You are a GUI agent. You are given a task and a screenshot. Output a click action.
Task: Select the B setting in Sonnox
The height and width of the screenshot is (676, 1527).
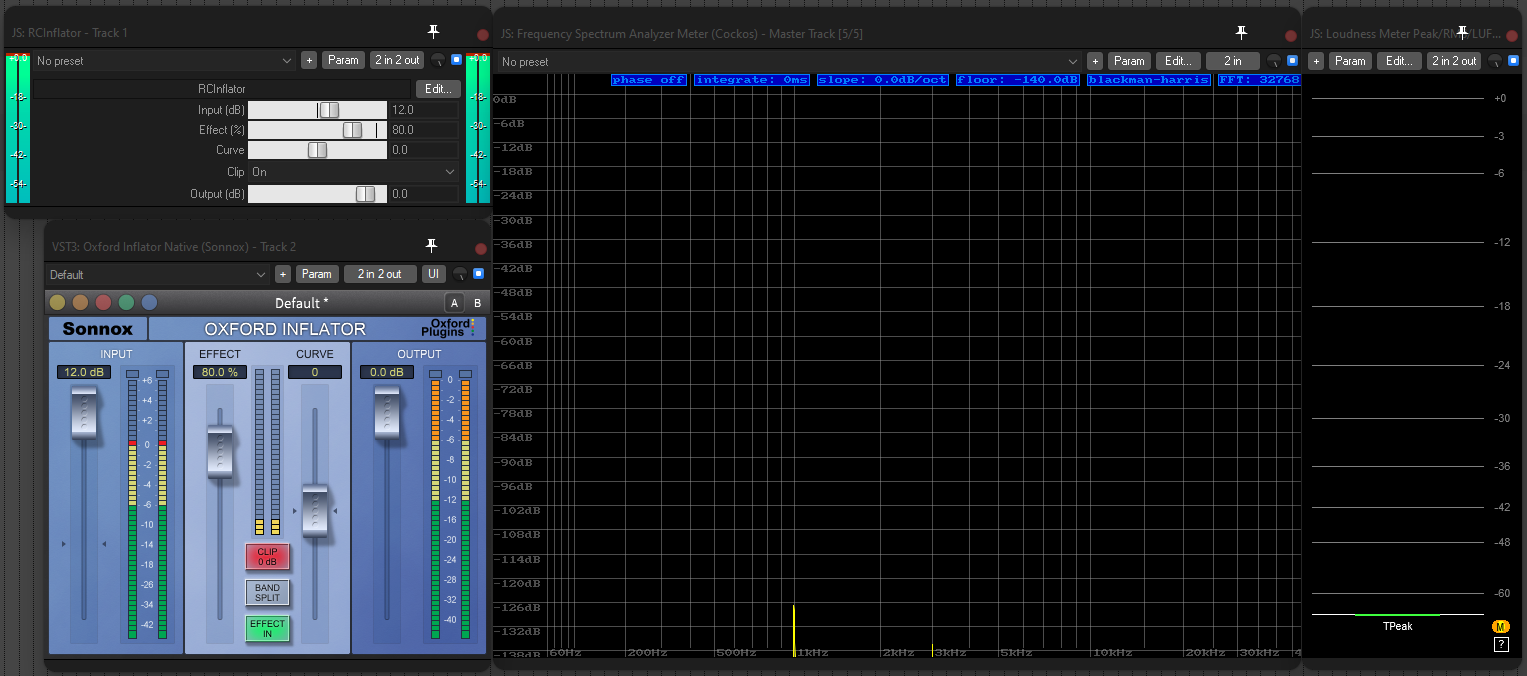point(477,303)
